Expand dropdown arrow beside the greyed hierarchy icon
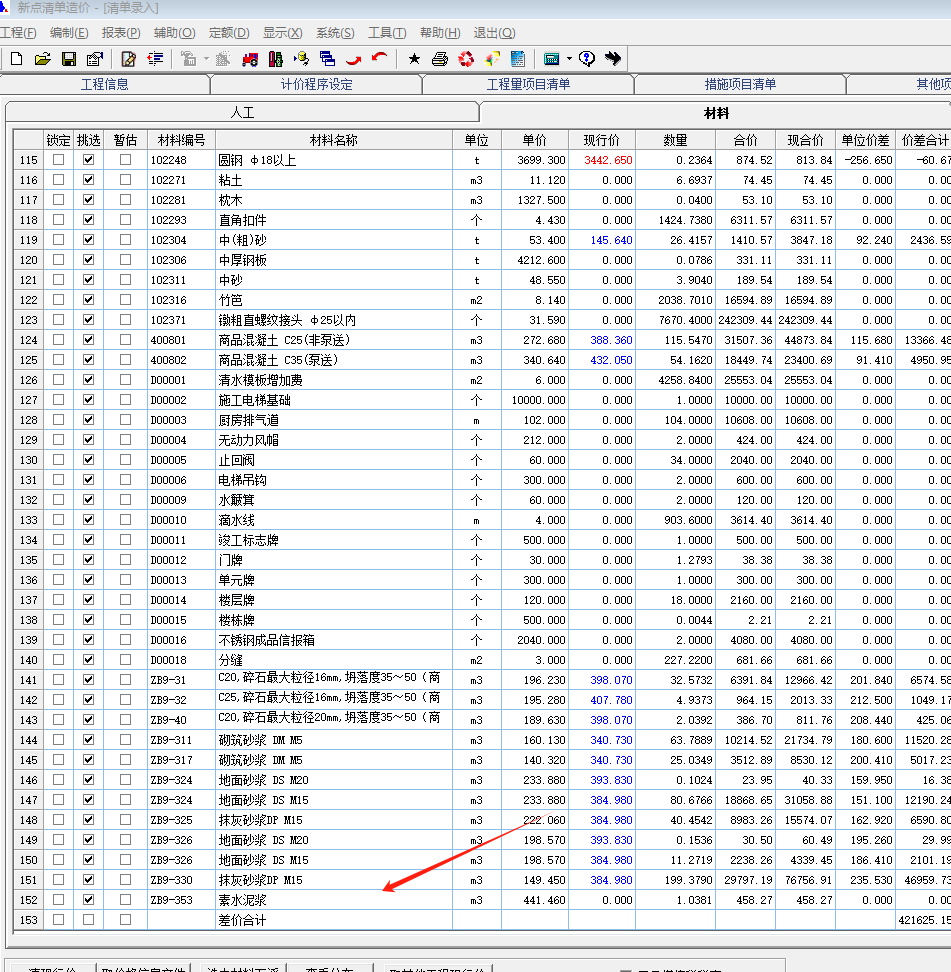This screenshot has width=951, height=972. point(206,59)
